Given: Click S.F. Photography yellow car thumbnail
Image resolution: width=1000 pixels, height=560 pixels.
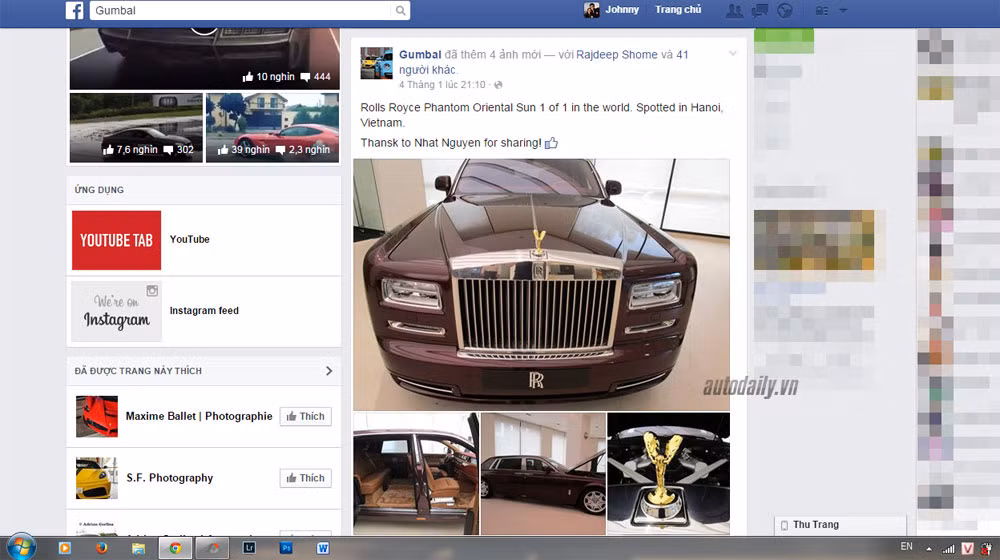Looking at the screenshot, I should click(97, 478).
